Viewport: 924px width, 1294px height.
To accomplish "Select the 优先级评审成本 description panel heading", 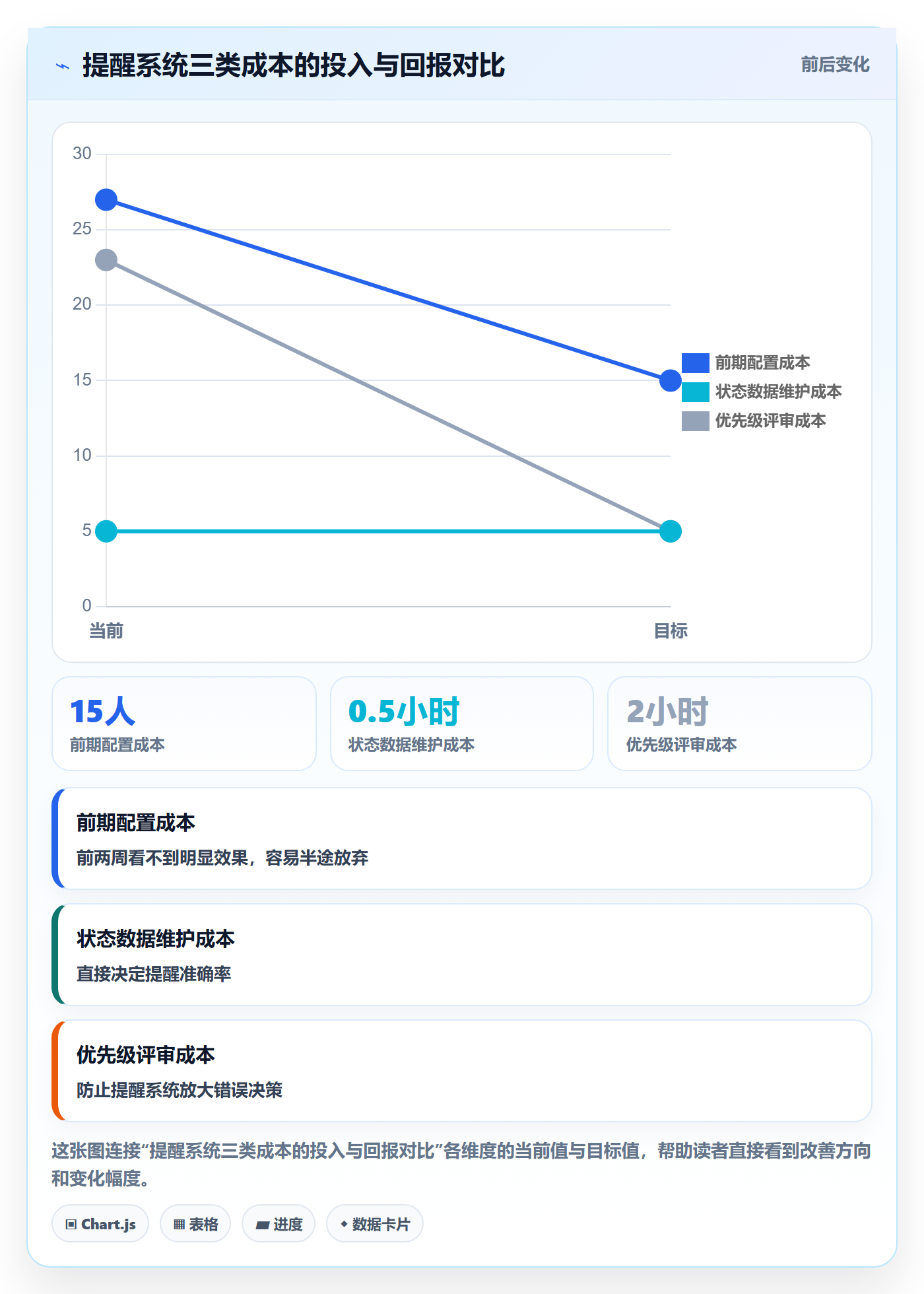I will tap(146, 1056).
